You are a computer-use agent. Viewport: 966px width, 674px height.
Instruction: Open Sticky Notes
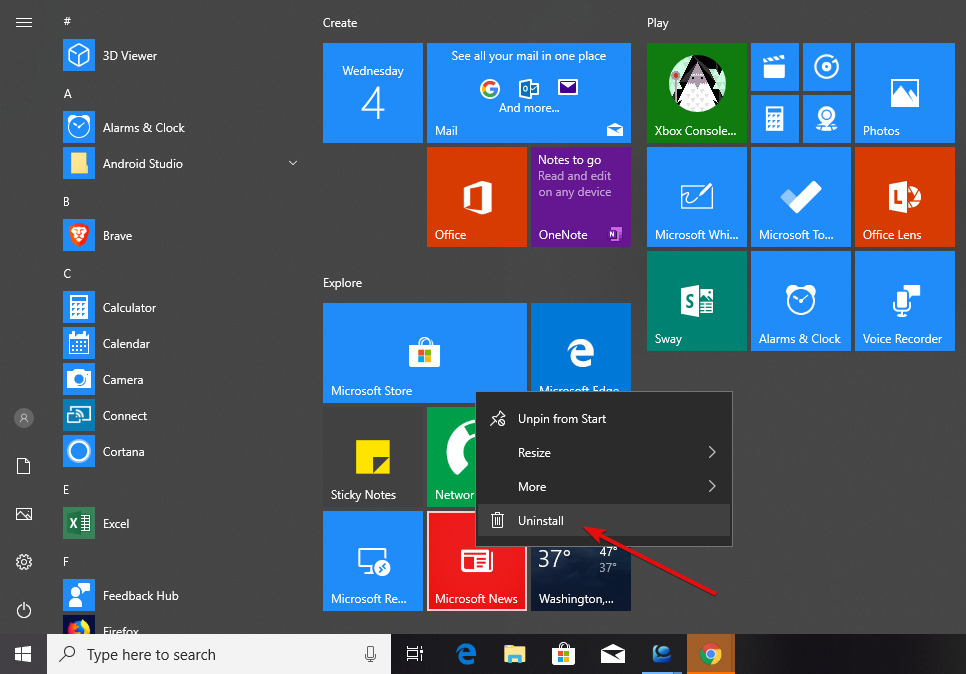point(373,457)
